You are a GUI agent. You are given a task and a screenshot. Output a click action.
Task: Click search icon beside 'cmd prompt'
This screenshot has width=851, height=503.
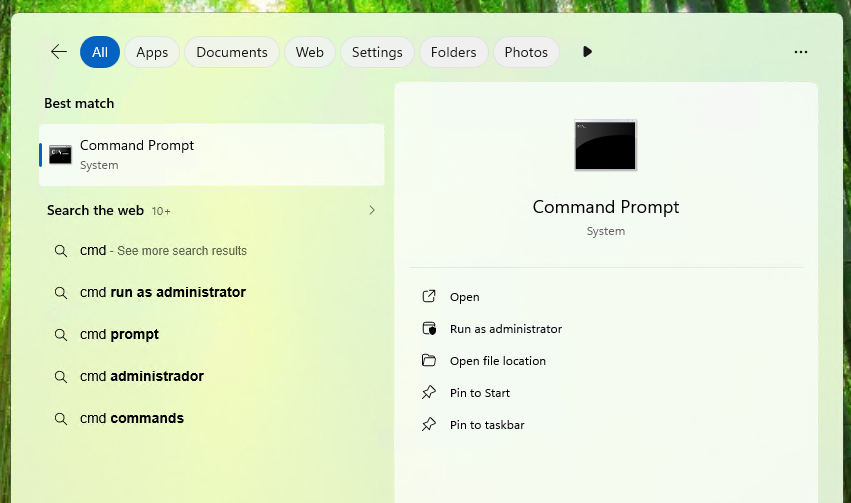point(61,335)
